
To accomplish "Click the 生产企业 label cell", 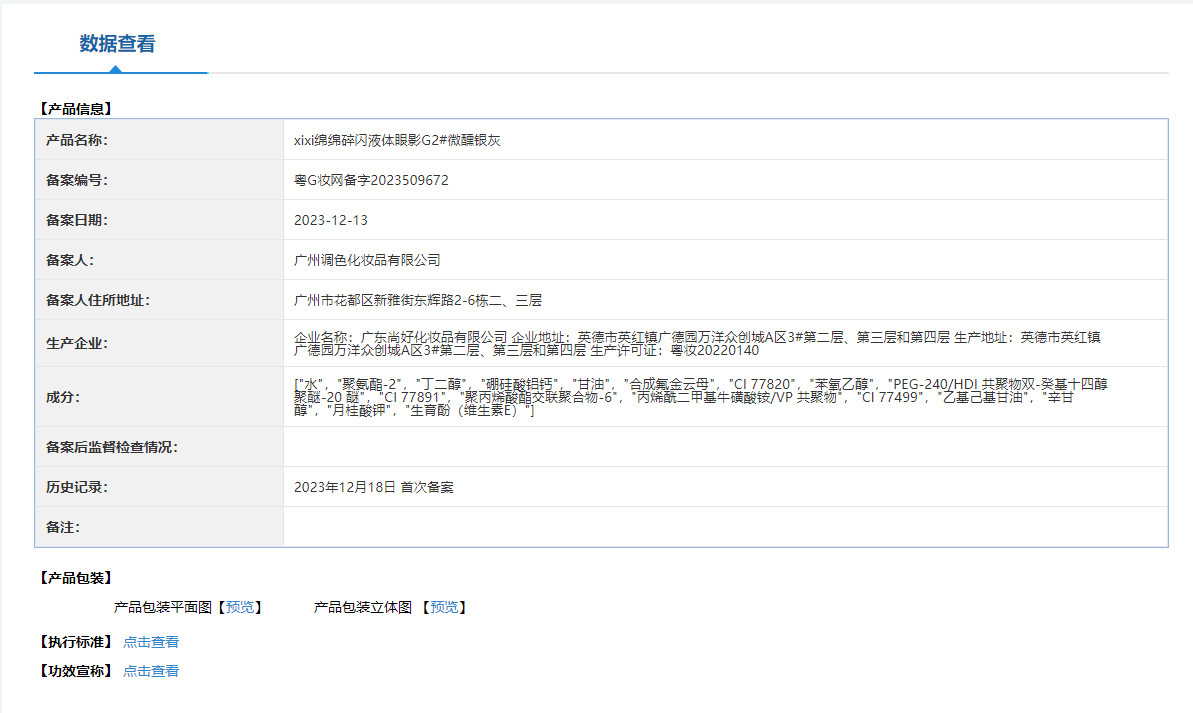I will tap(159, 344).
